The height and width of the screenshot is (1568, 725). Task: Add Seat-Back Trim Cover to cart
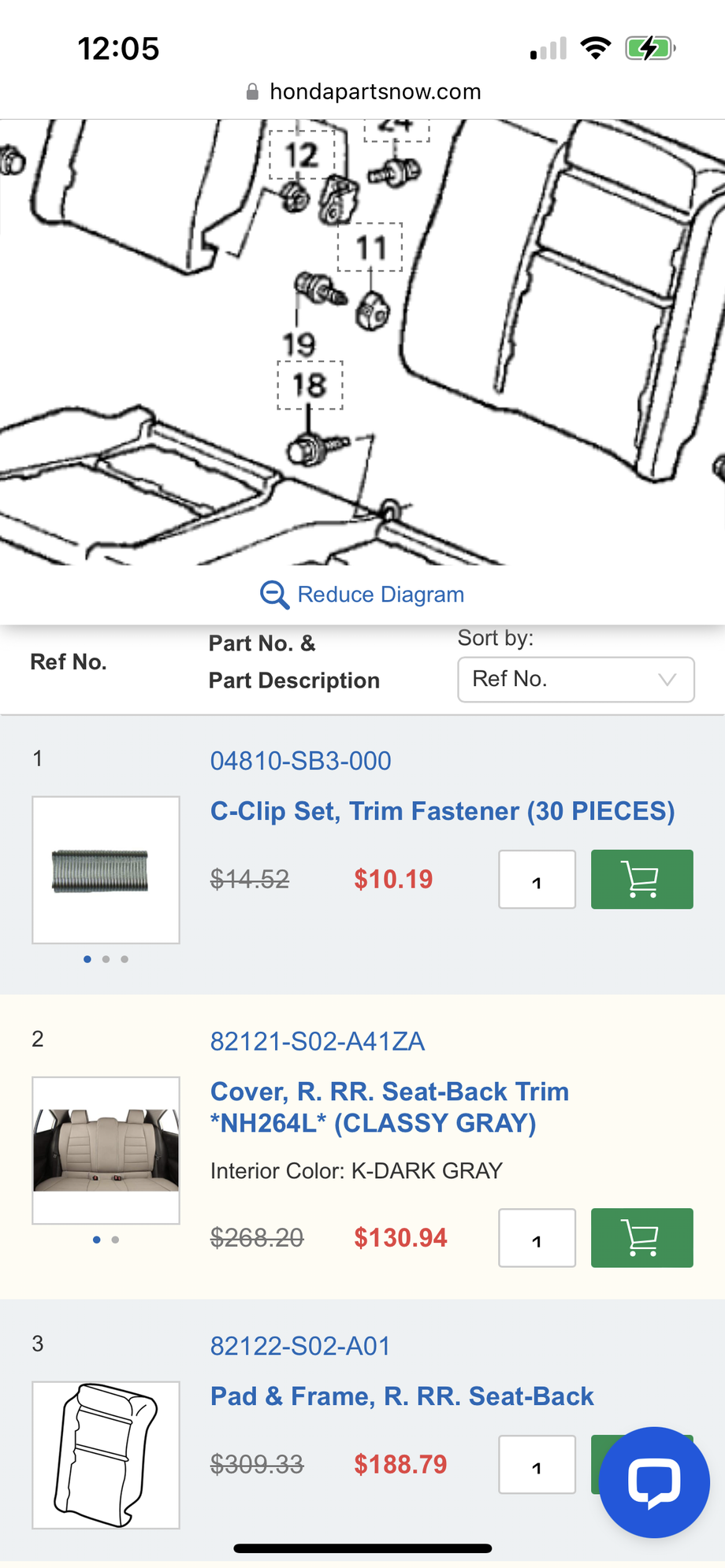click(x=641, y=1237)
